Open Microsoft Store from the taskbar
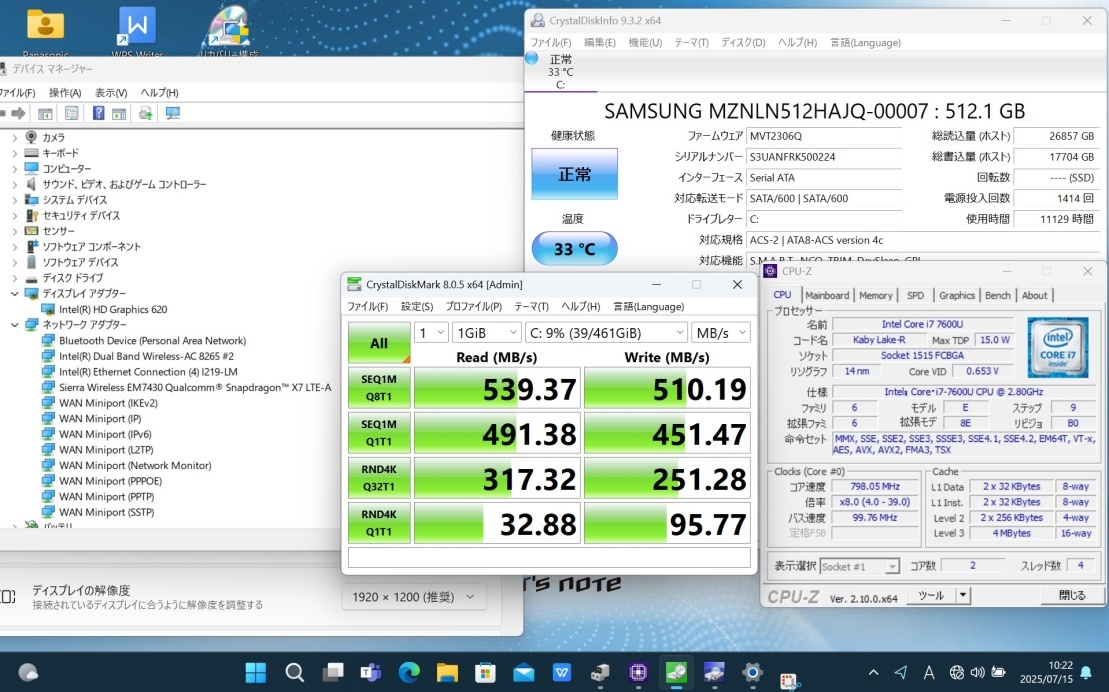 485,673
